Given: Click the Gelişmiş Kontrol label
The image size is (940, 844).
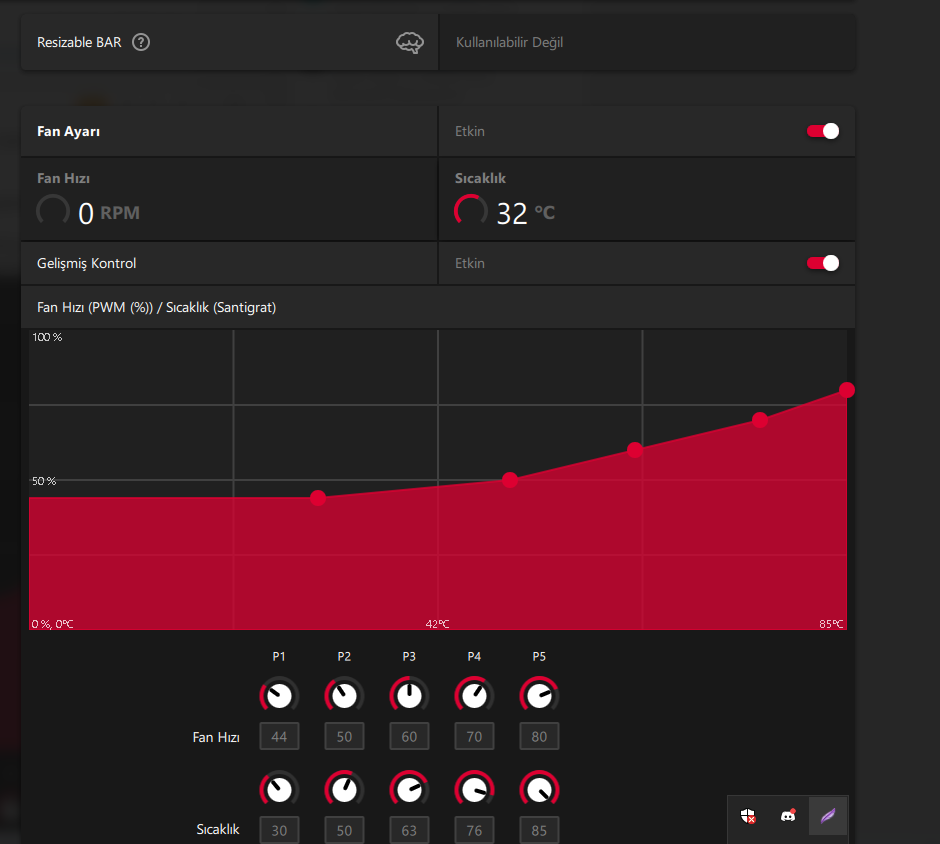Looking at the screenshot, I should (86, 263).
